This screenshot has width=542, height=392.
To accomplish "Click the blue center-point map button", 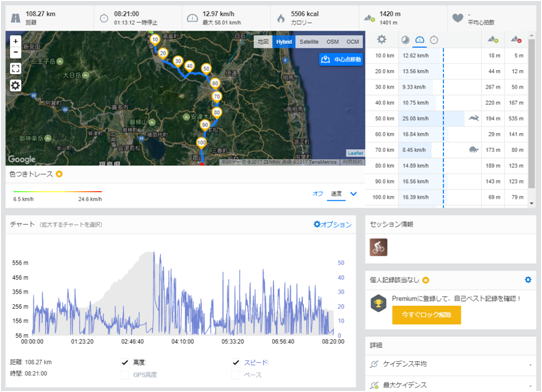I will 340,59.
